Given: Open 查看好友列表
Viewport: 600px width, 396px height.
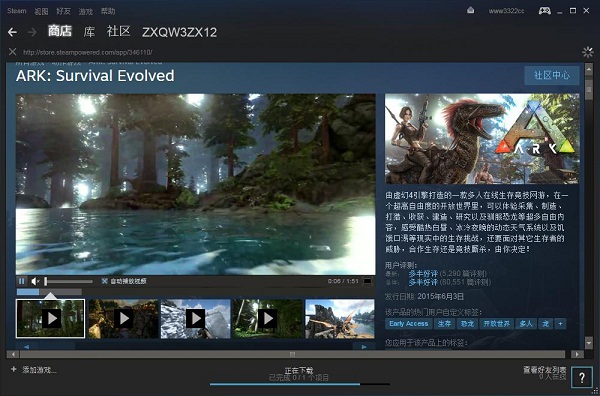Looking at the screenshot, I should (545, 370).
